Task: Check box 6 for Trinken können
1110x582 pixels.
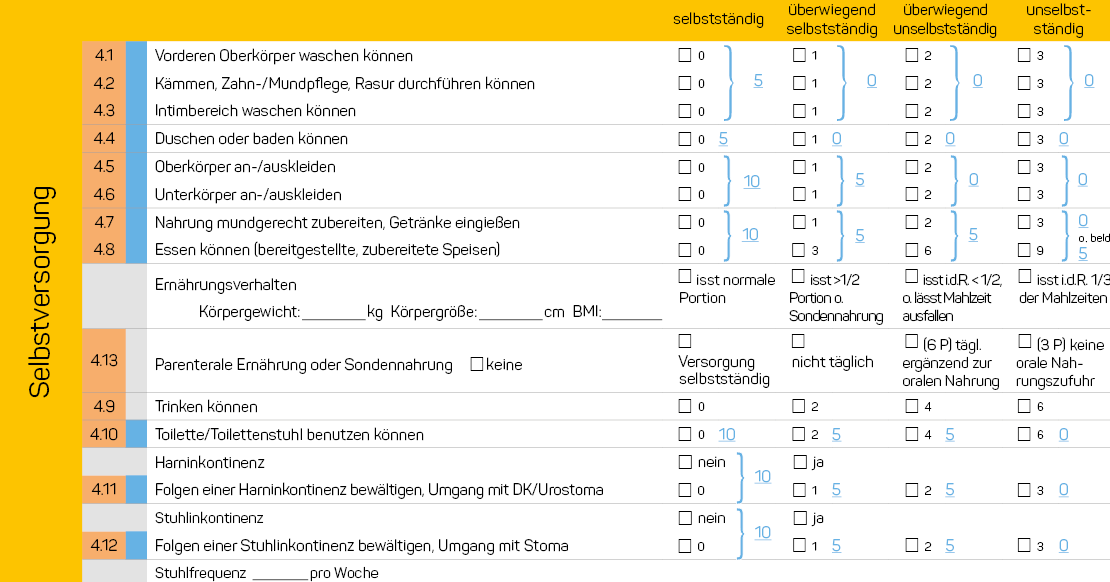Action: (1024, 406)
